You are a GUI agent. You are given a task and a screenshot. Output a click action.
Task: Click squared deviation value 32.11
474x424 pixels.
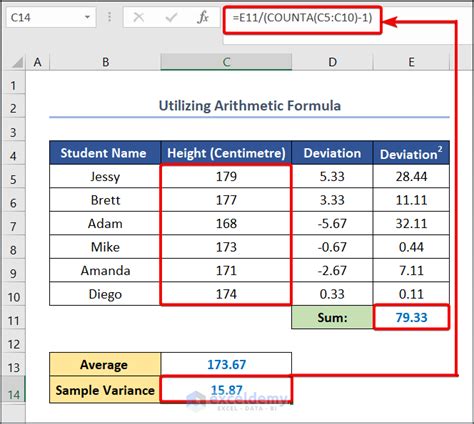coord(411,223)
